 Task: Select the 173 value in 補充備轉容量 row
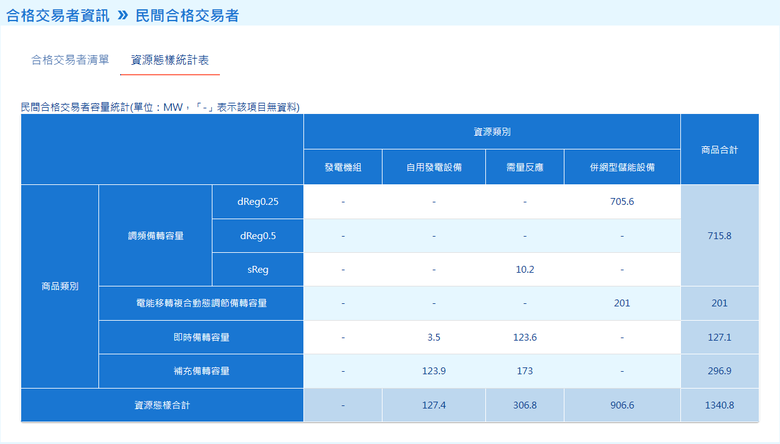coord(525,371)
